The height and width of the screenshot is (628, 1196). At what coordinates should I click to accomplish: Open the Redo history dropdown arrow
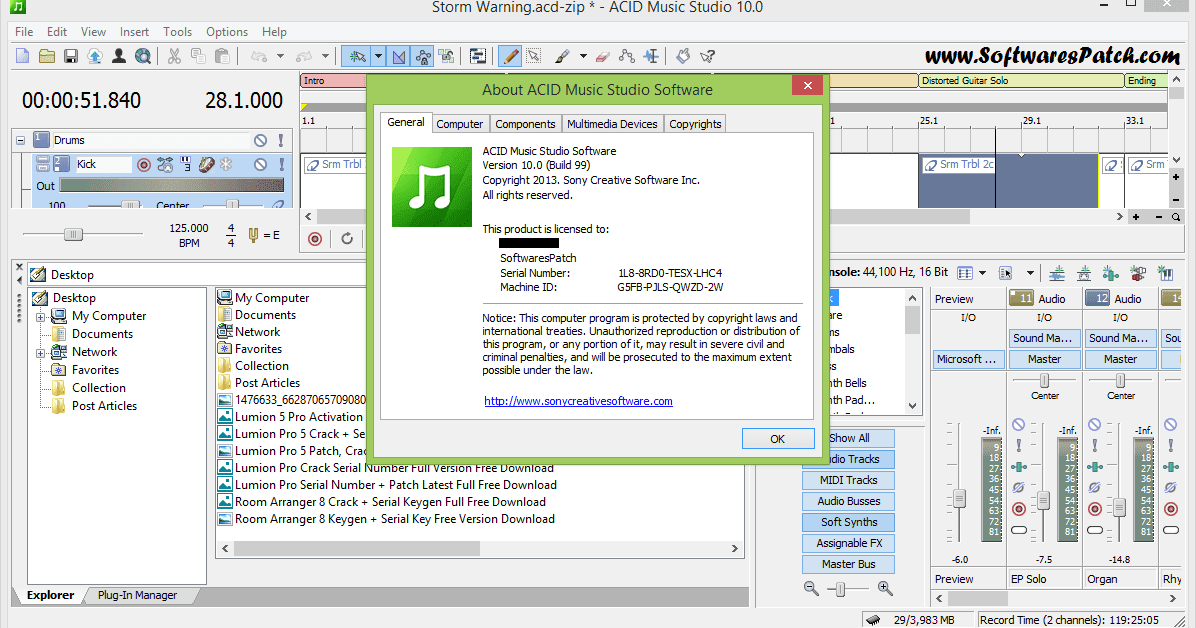pyautogui.click(x=325, y=56)
